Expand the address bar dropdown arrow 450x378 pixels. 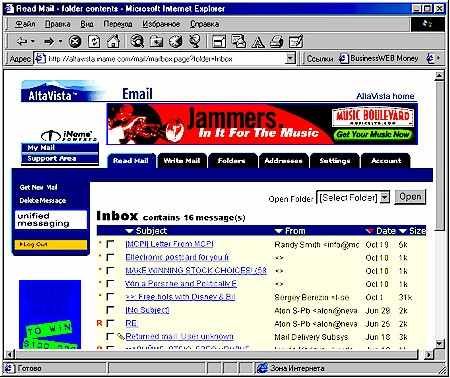pyautogui.click(x=291, y=59)
